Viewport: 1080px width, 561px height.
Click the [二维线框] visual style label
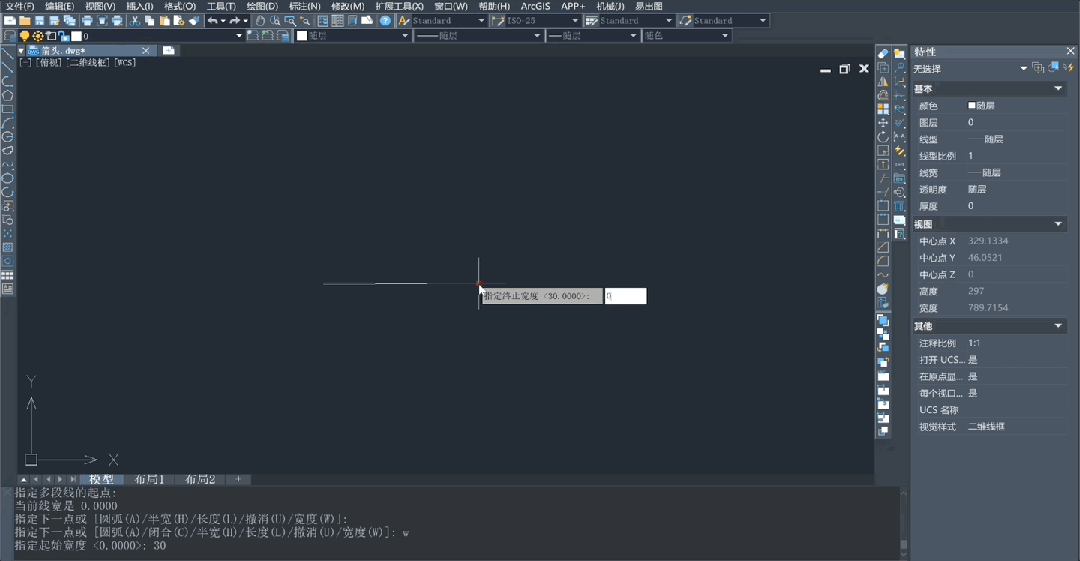pyautogui.click(x=88, y=62)
